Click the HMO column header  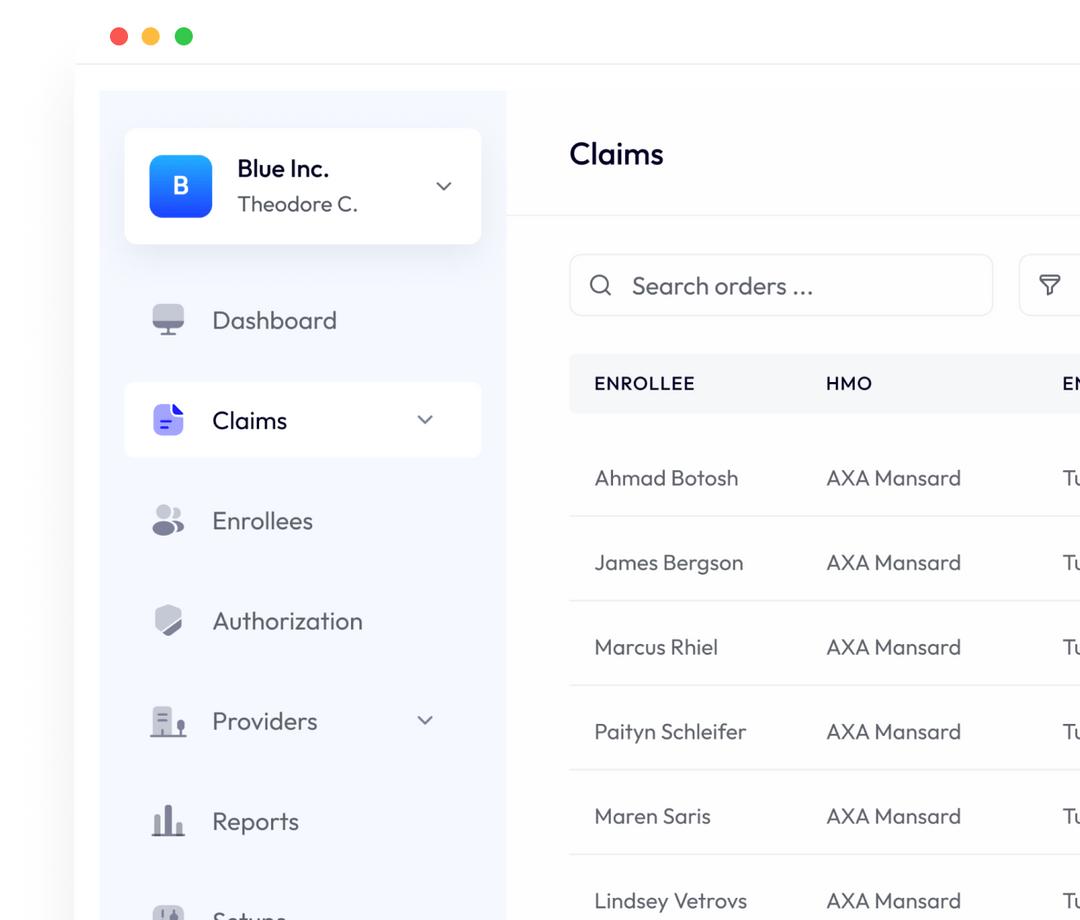848,383
